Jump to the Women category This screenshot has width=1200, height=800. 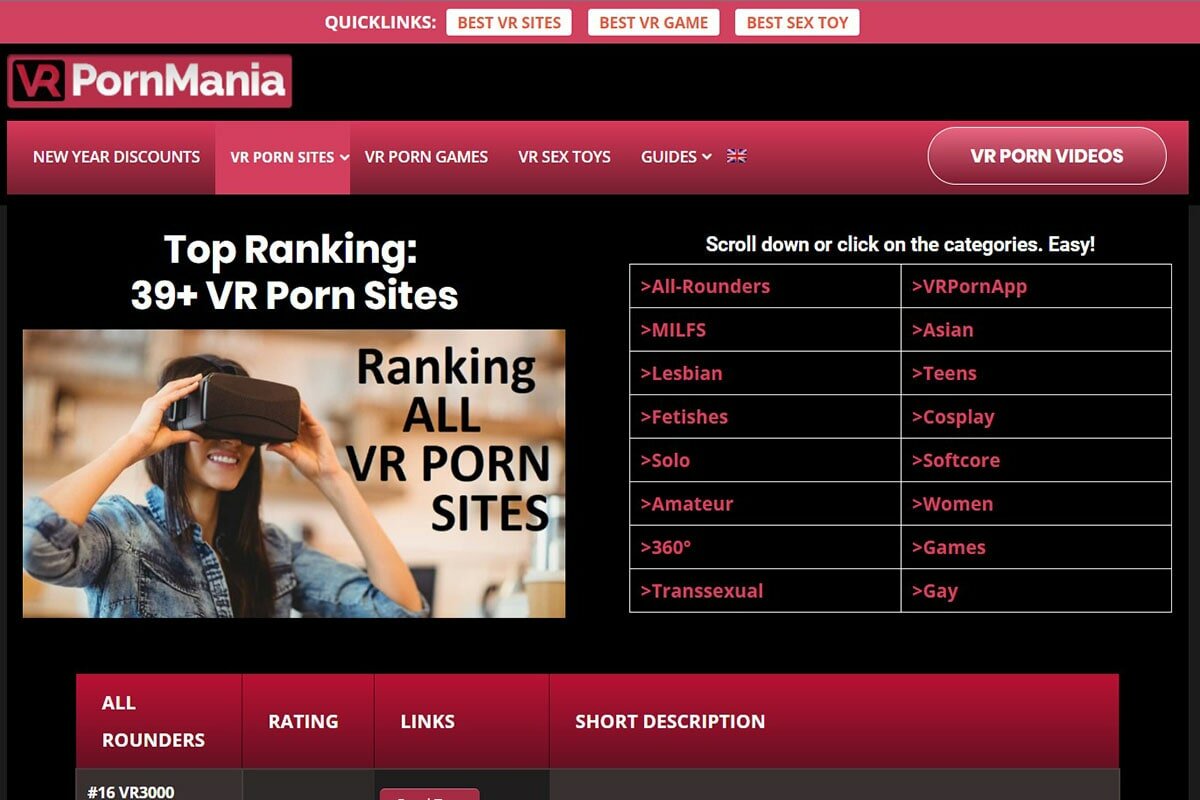point(952,504)
